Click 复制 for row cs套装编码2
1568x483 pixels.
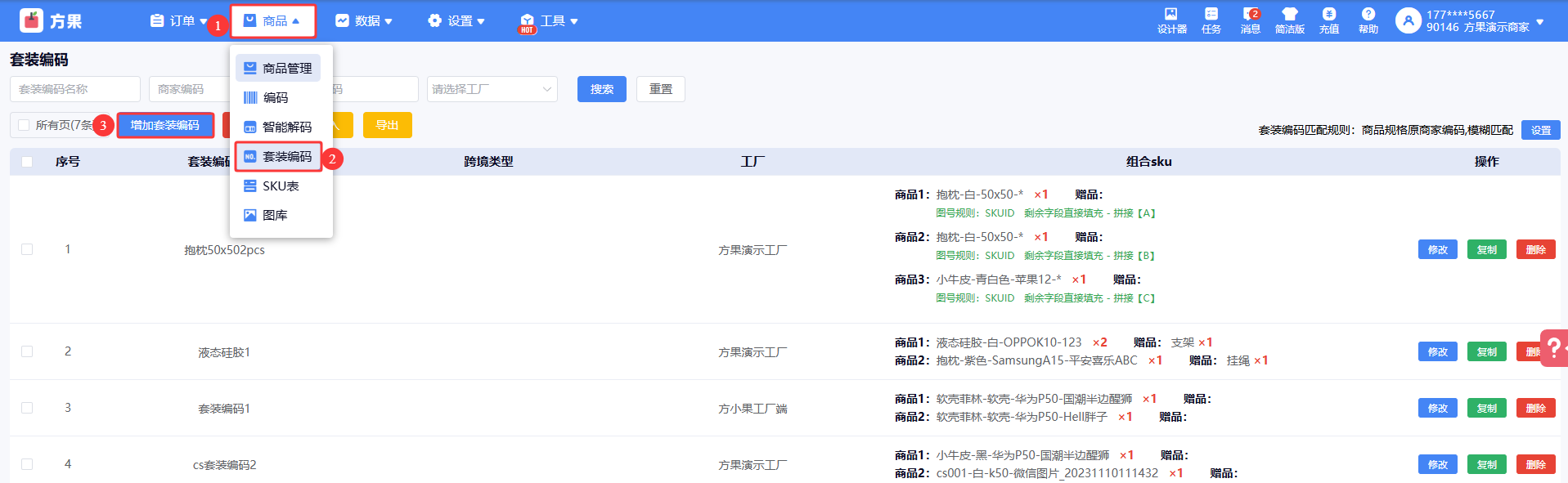pyautogui.click(x=1487, y=464)
